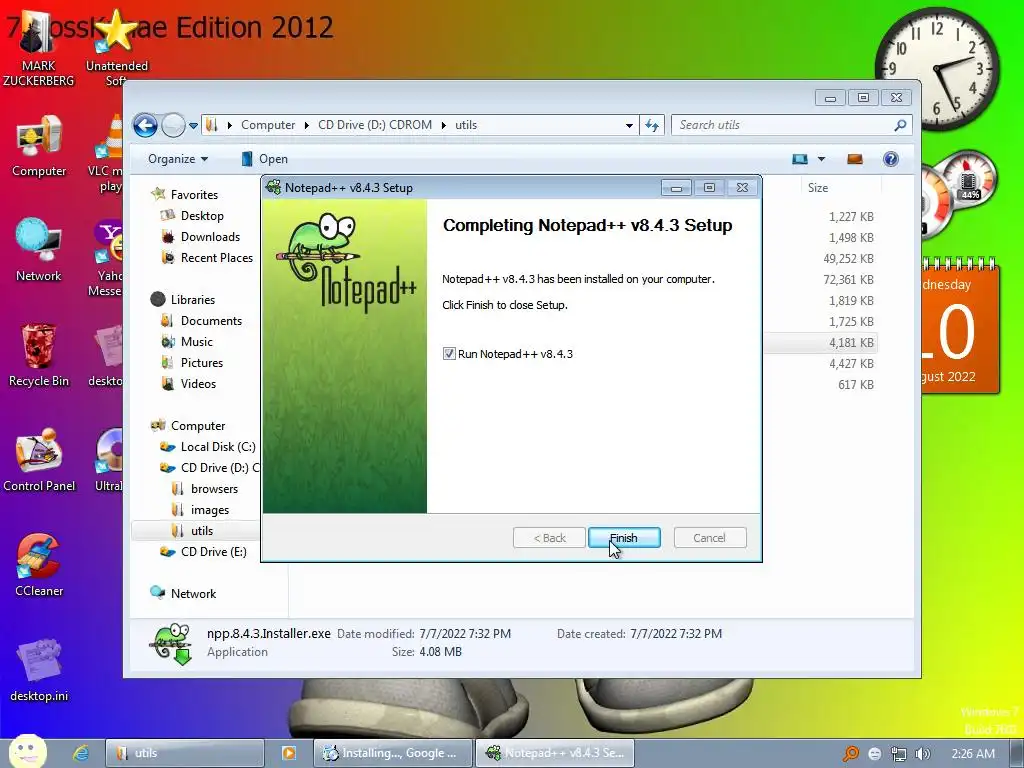
Task: Click media player taskbar icon
Action: 288,753
